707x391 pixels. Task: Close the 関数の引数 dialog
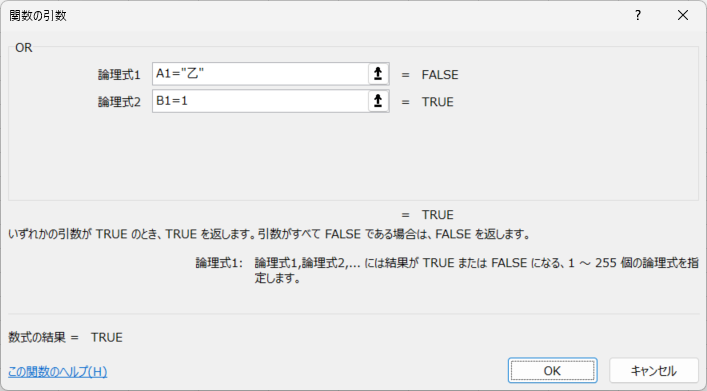[683, 15]
